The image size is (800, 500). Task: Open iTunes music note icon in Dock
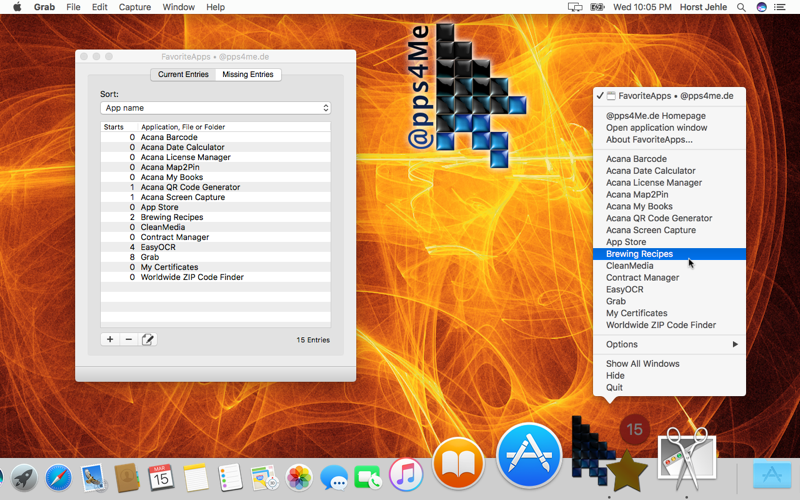(x=406, y=474)
